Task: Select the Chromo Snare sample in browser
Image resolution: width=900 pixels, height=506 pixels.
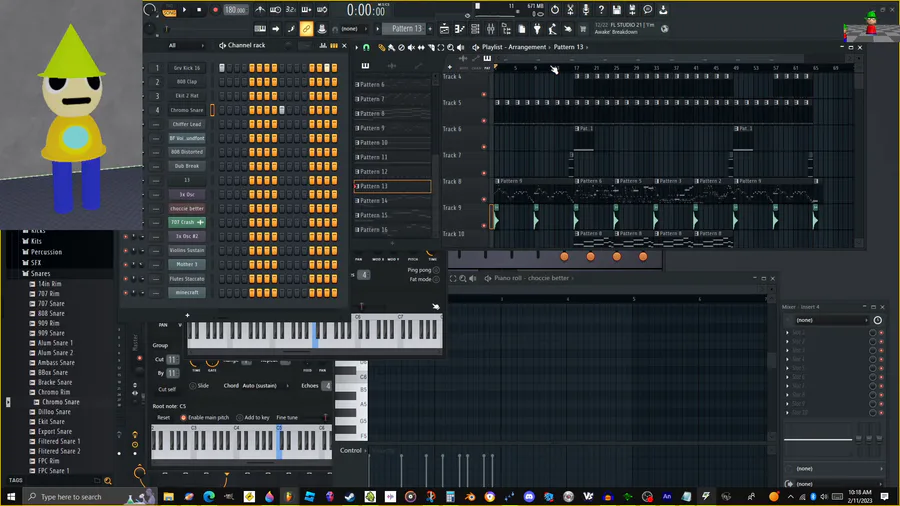Action: 60,402
